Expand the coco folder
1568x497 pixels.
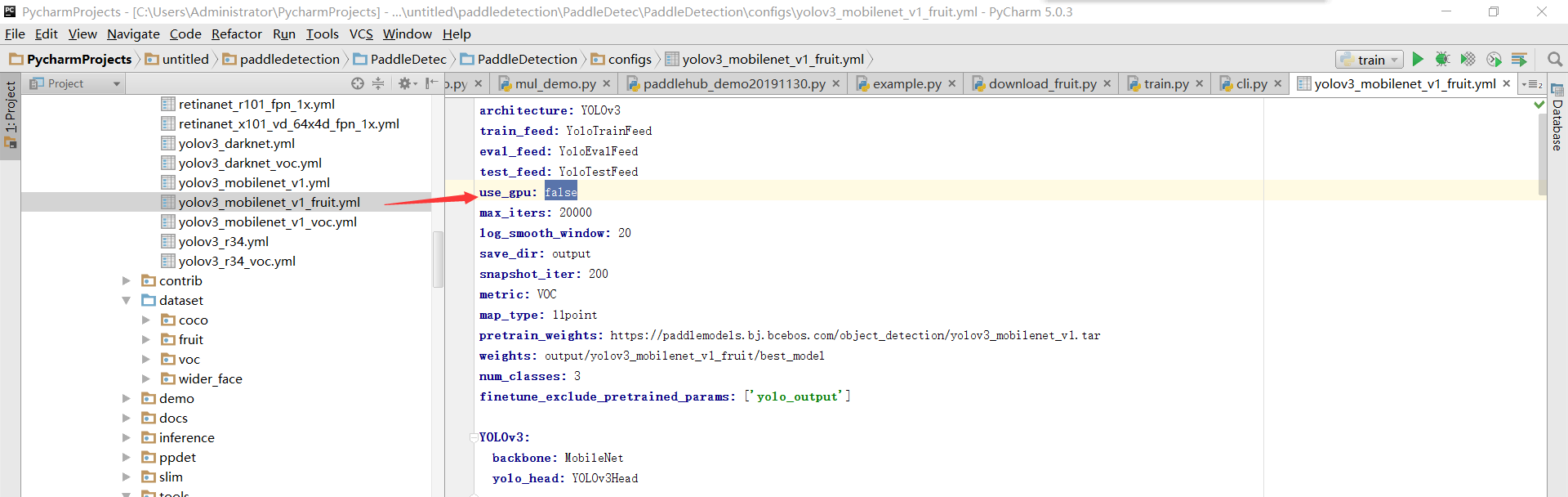(x=146, y=320)
